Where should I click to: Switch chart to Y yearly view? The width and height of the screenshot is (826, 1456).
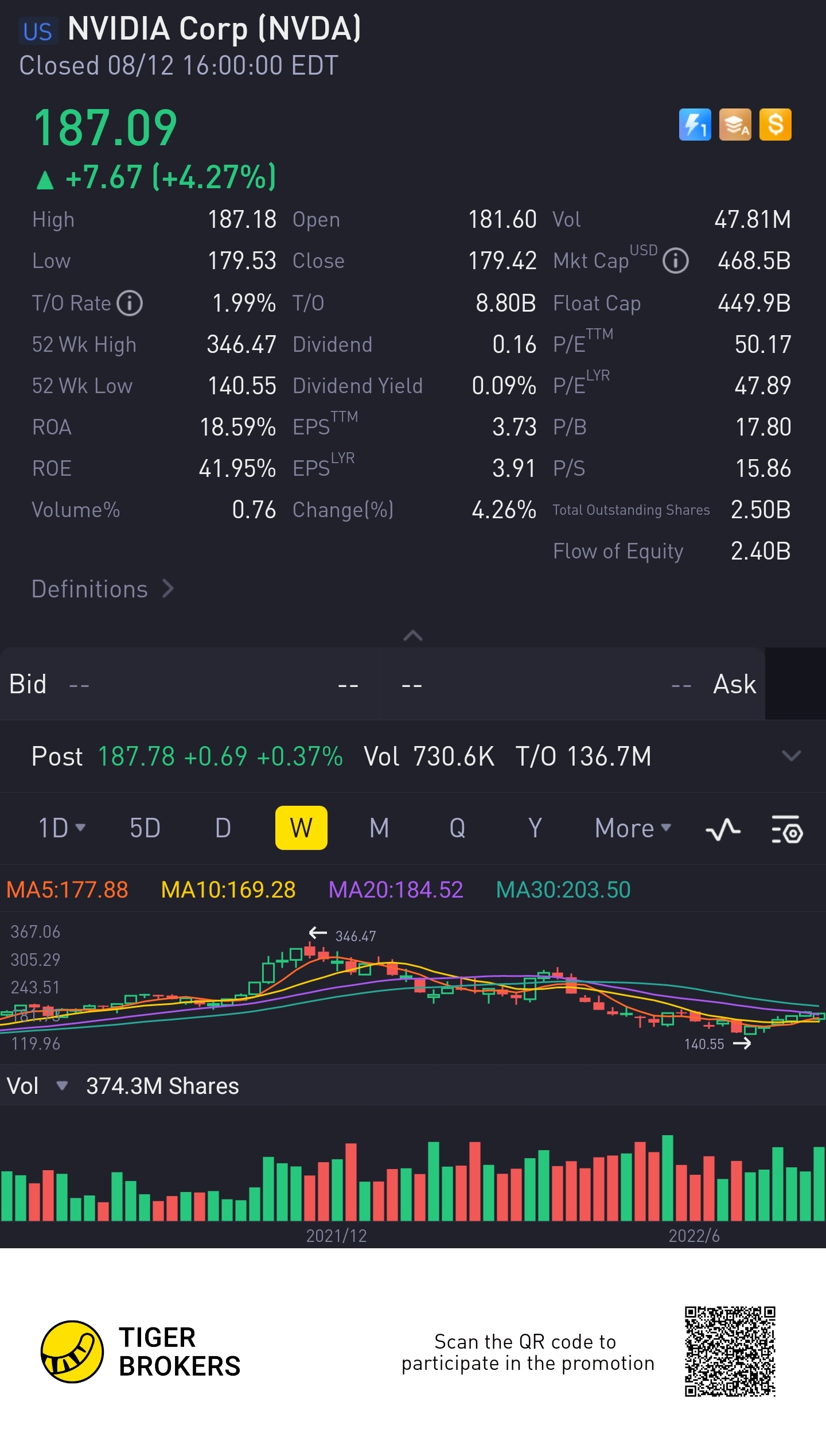pyautogui.click(x=535, y=828)
